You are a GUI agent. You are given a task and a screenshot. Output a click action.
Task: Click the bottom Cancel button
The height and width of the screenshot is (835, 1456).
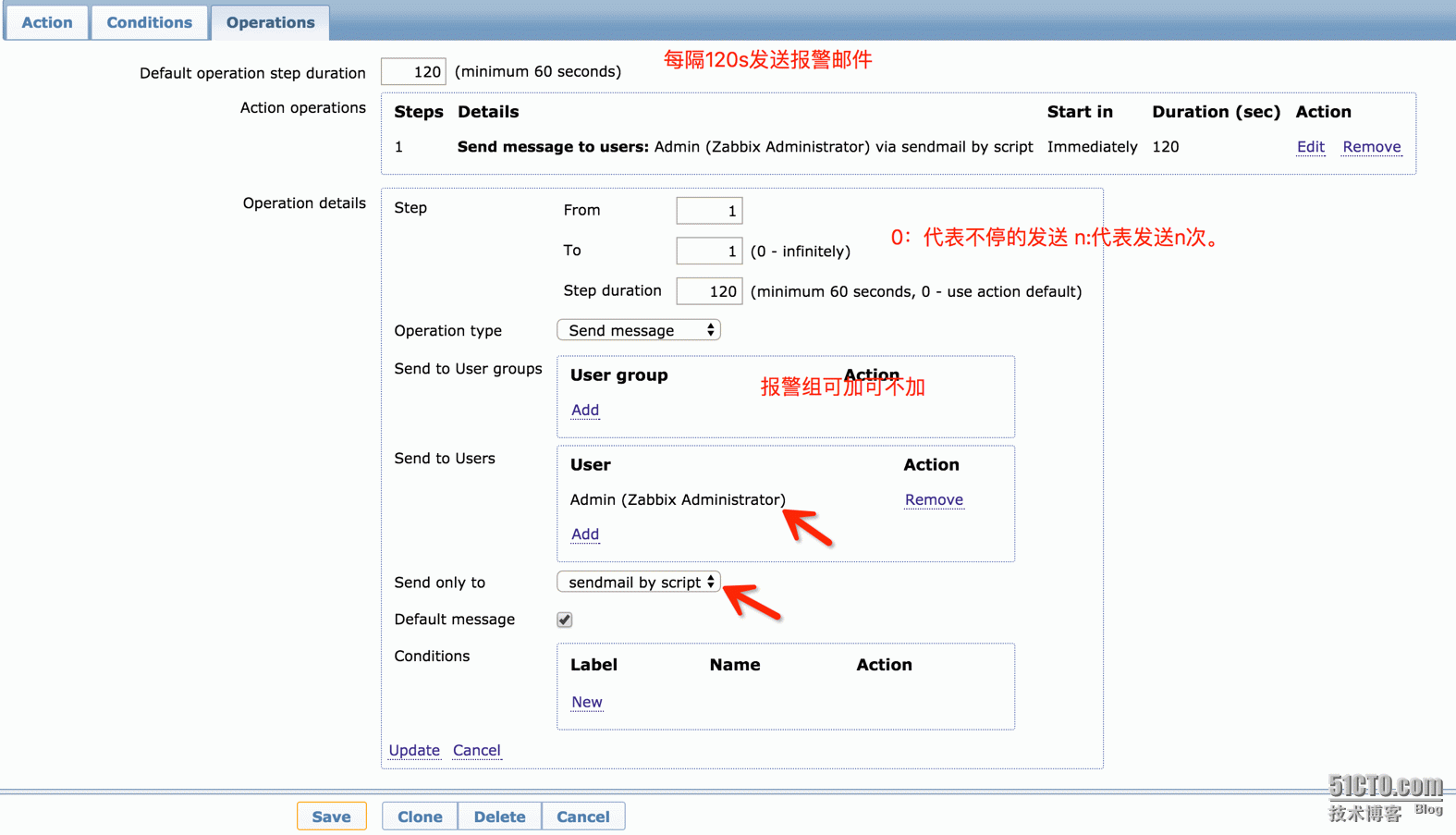click(583, 817)
